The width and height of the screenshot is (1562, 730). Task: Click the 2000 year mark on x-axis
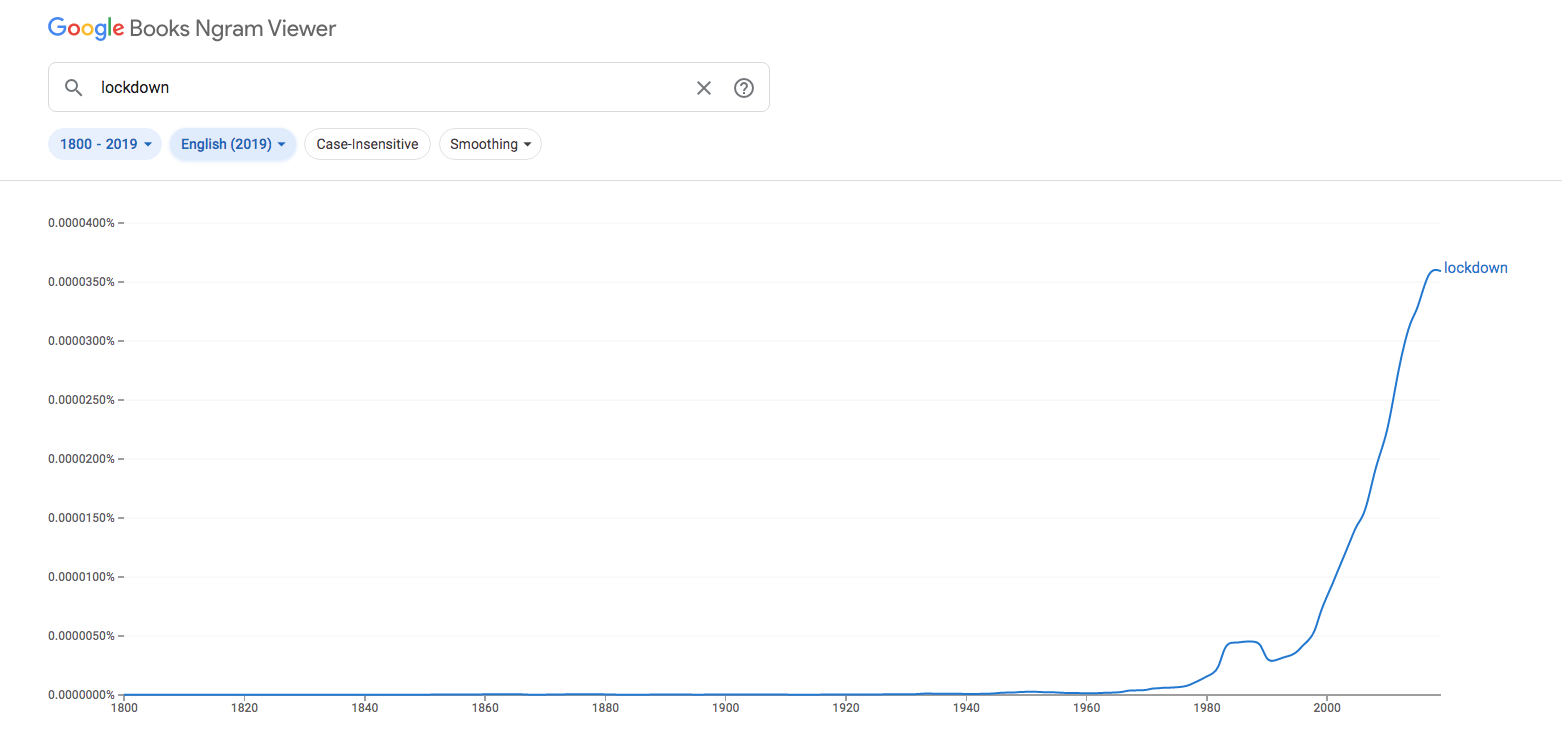tap(1327, 708)
